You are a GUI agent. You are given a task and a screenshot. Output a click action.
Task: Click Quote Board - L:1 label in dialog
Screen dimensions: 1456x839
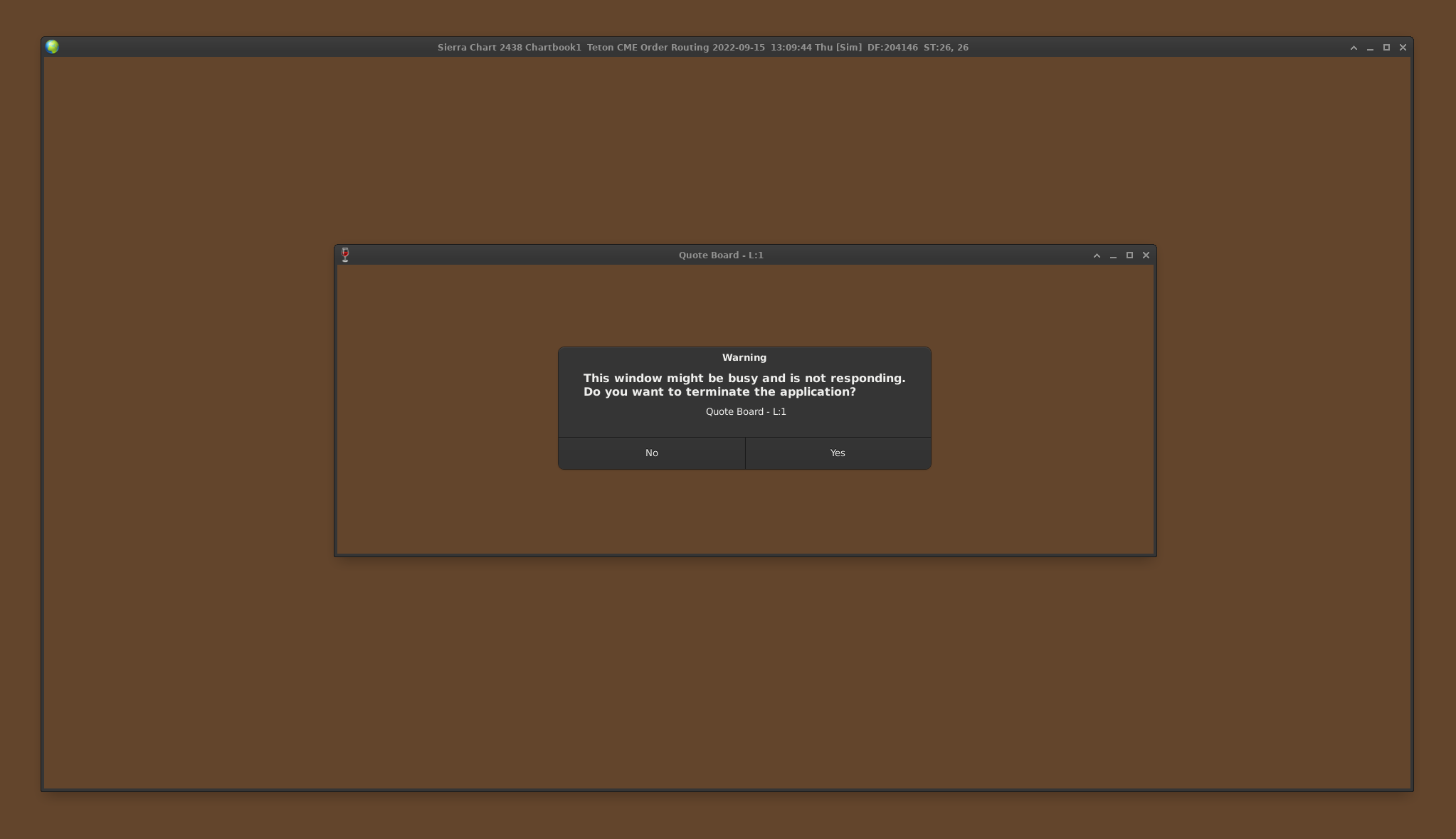click(x=745, y=412)
